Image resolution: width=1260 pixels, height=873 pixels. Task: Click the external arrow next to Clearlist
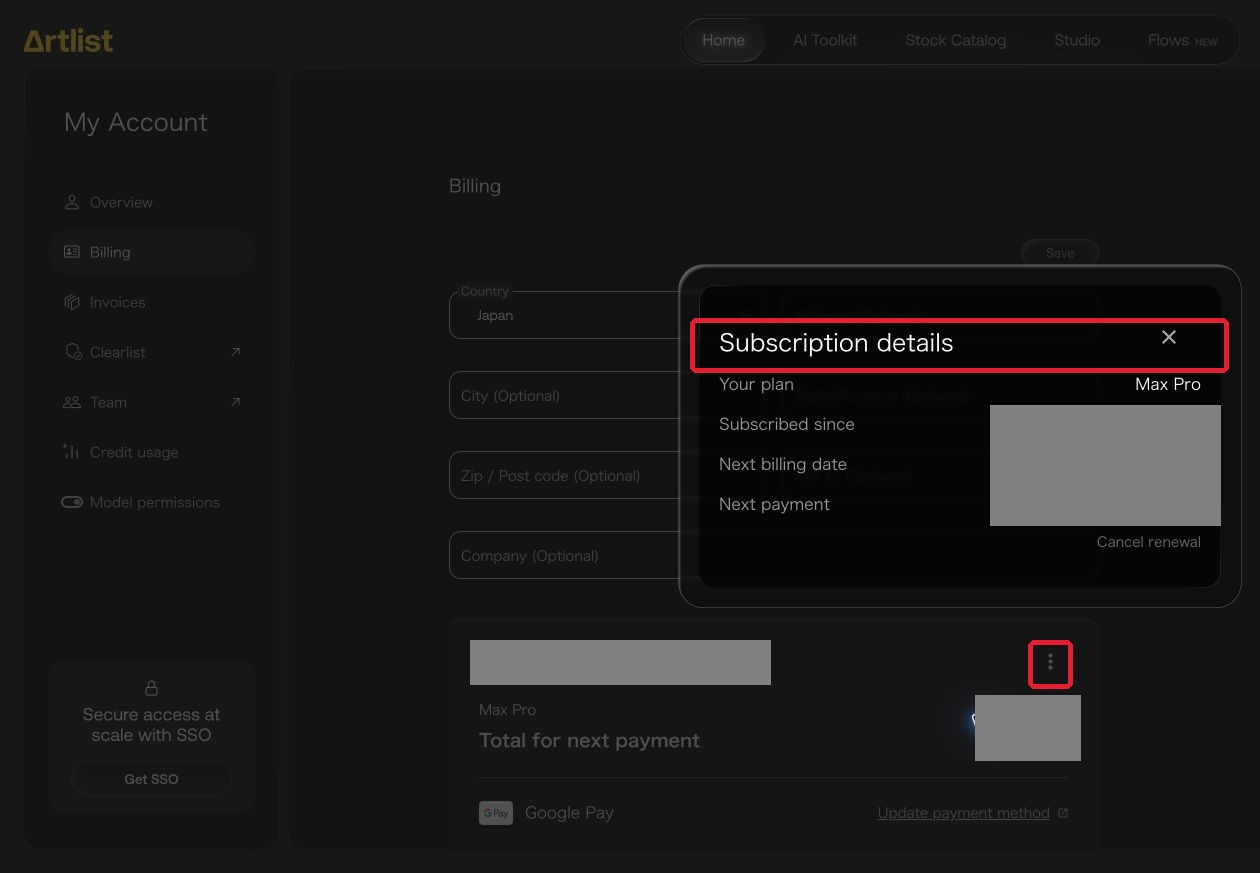click(235, 352)
